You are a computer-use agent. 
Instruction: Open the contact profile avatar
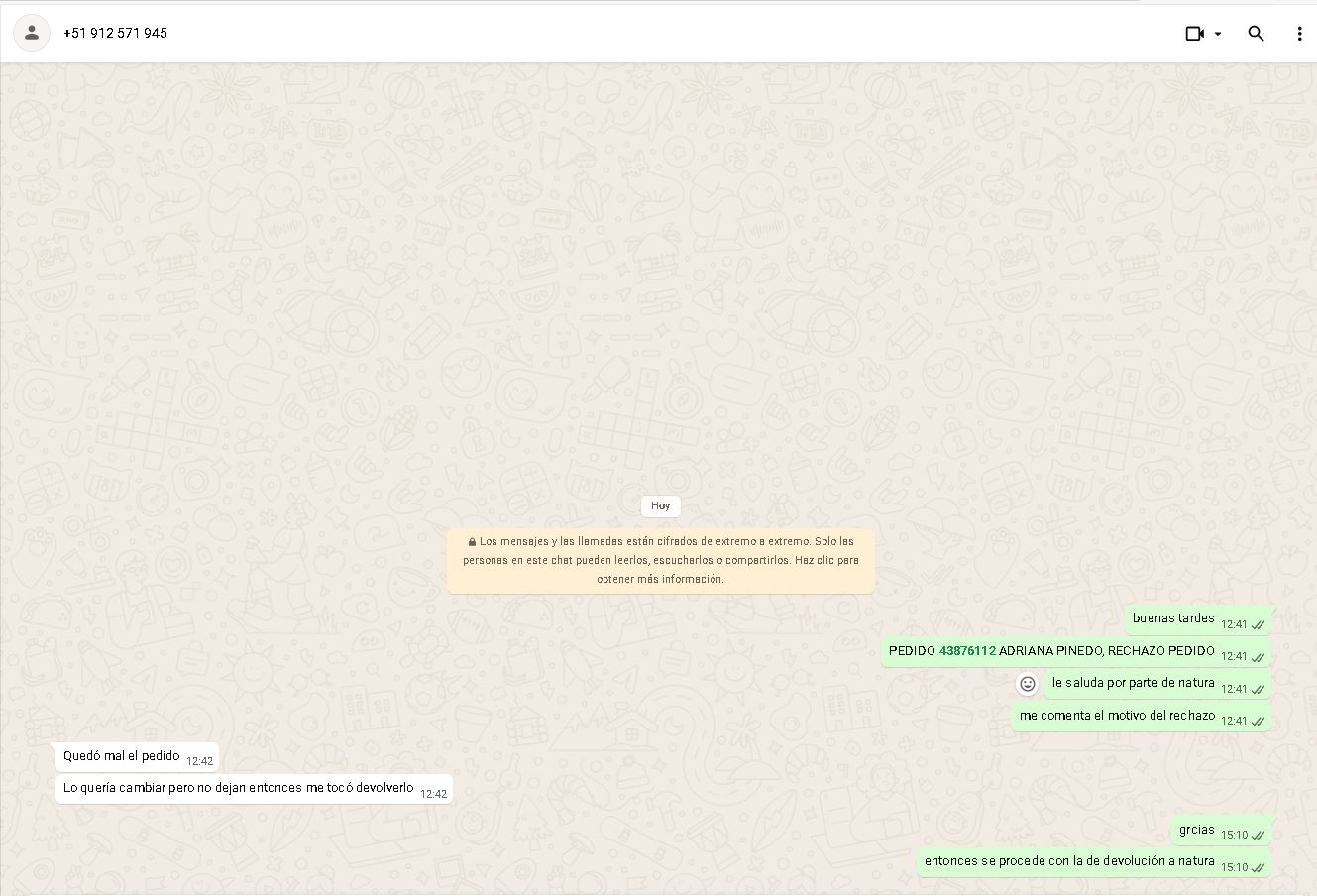(x=32, y=33)
